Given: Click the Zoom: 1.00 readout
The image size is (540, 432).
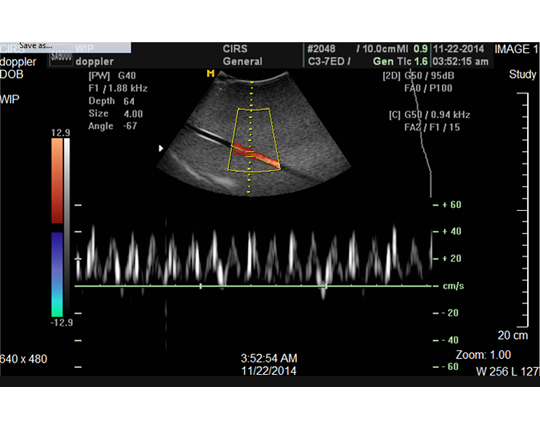Looking at the screenshot, I should 484,355.
